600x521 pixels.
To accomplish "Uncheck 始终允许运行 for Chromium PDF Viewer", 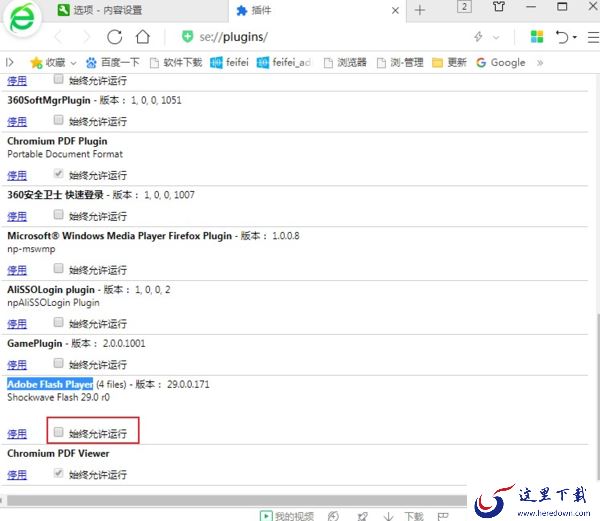I will 58,473.
